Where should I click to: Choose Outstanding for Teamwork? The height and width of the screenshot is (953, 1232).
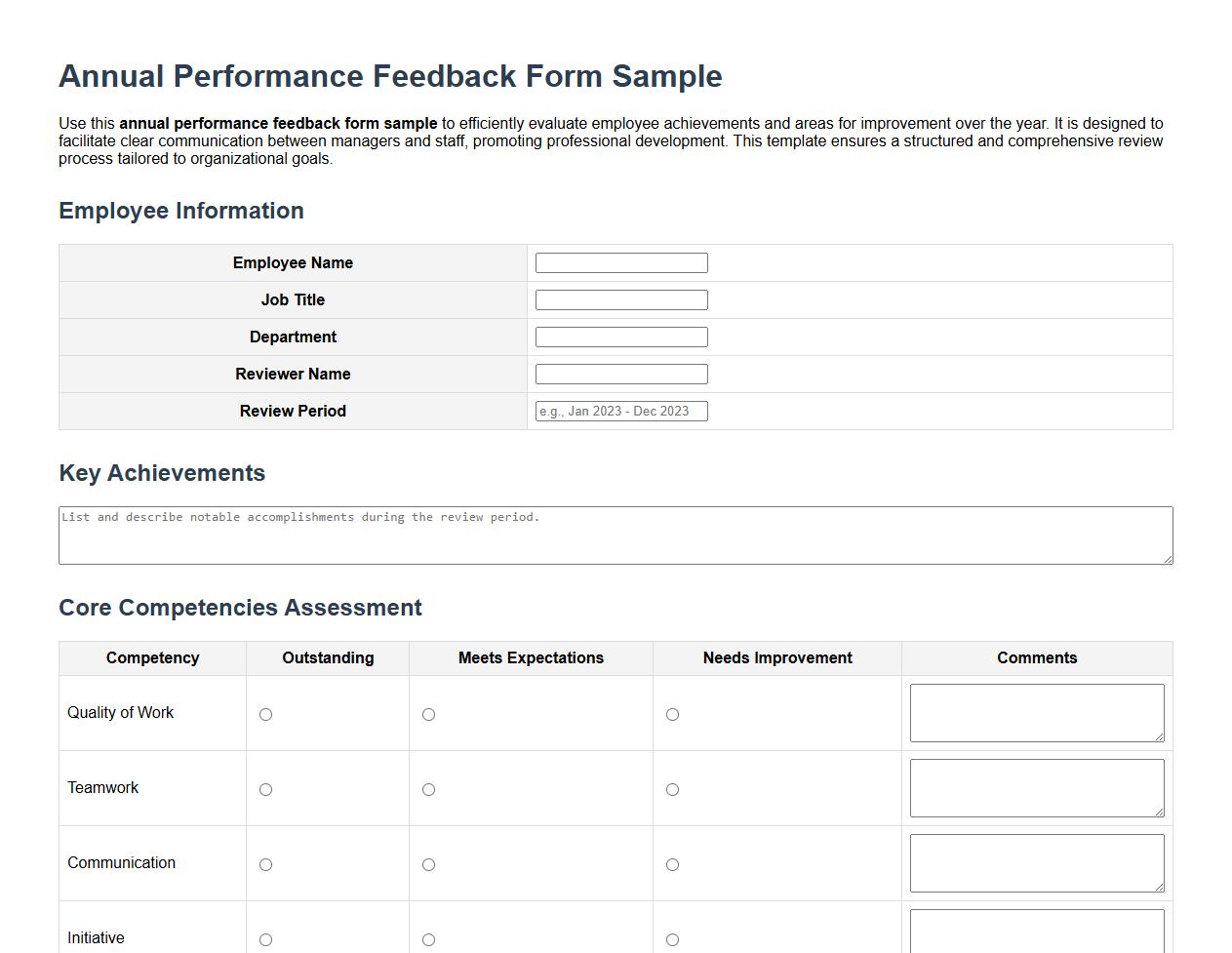265,789
